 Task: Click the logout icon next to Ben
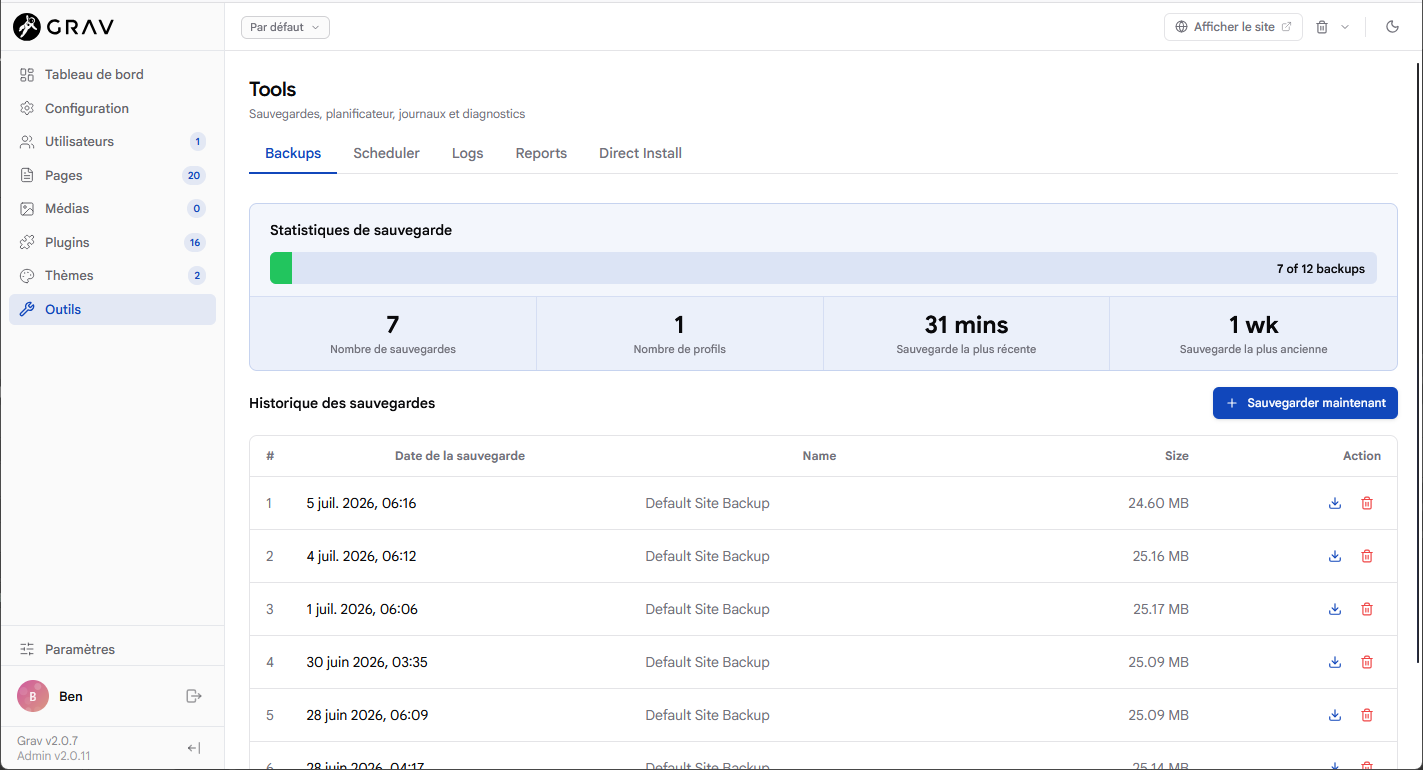(x=194, y=696)
